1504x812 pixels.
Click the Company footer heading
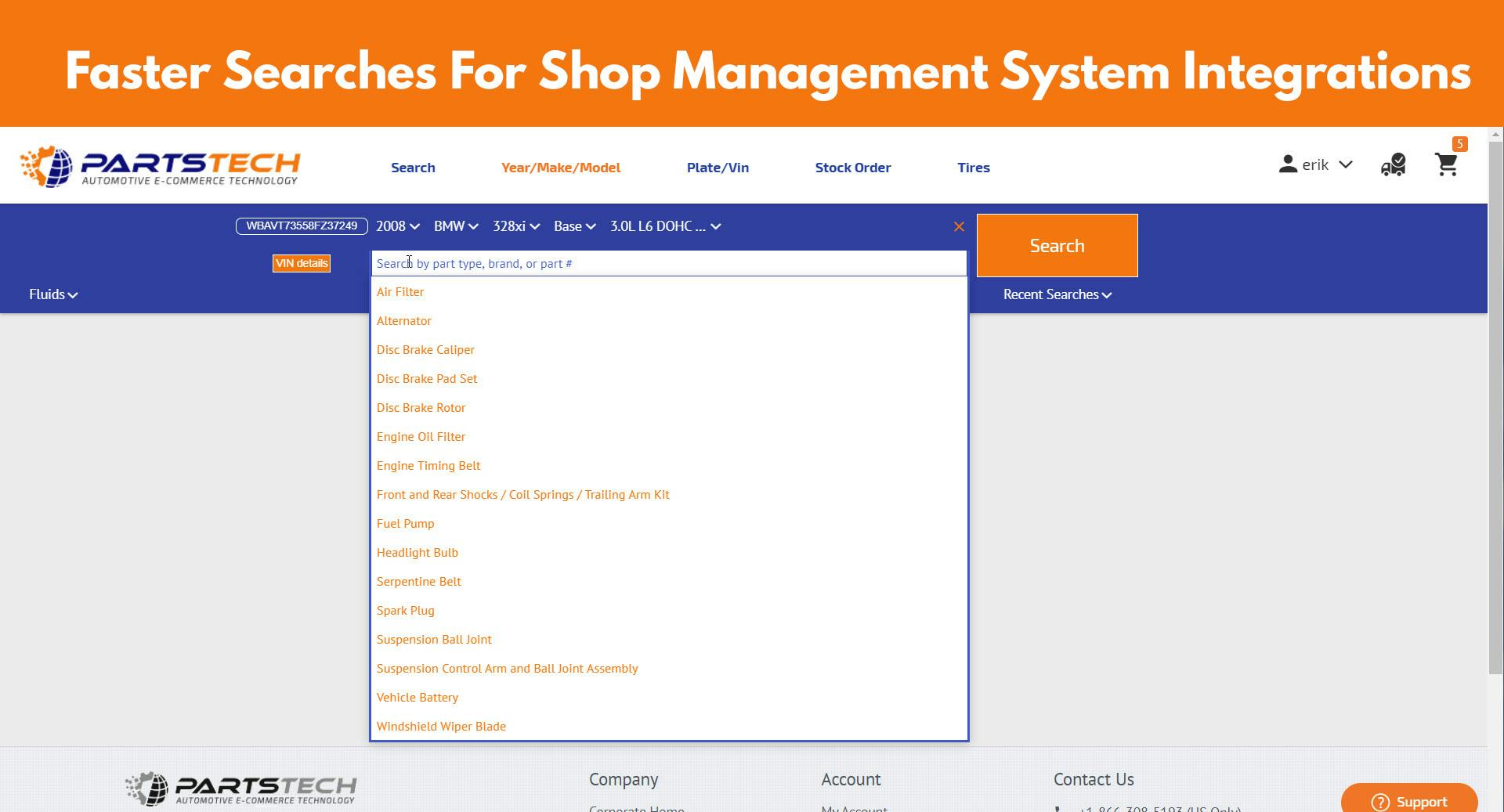[624, 780]
